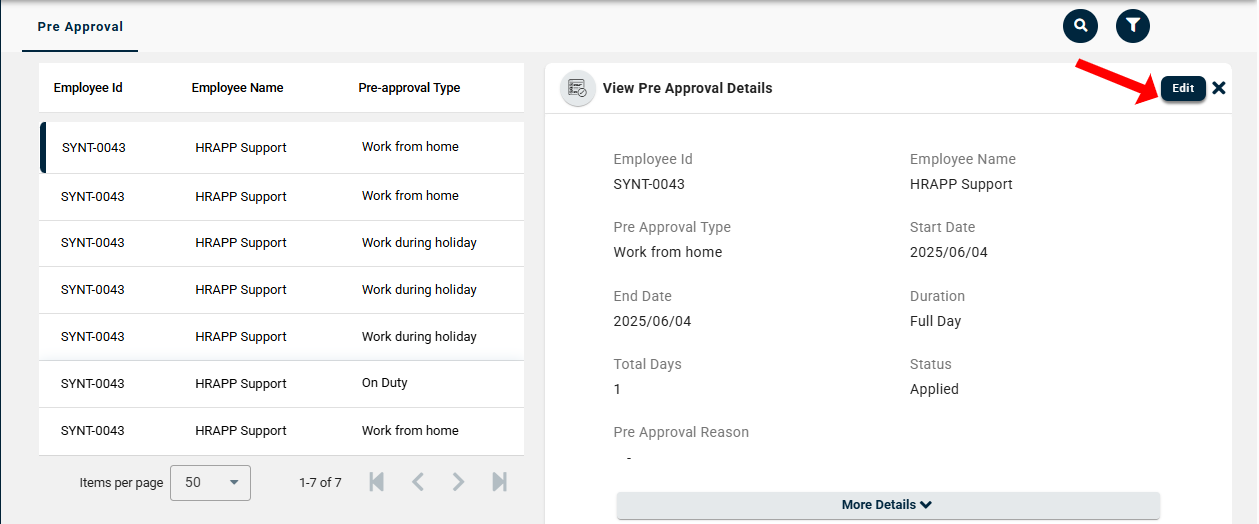Viewport: 1259px width, 524px height.
Task: Expand the More Details section
Action: tap(887, 505)
